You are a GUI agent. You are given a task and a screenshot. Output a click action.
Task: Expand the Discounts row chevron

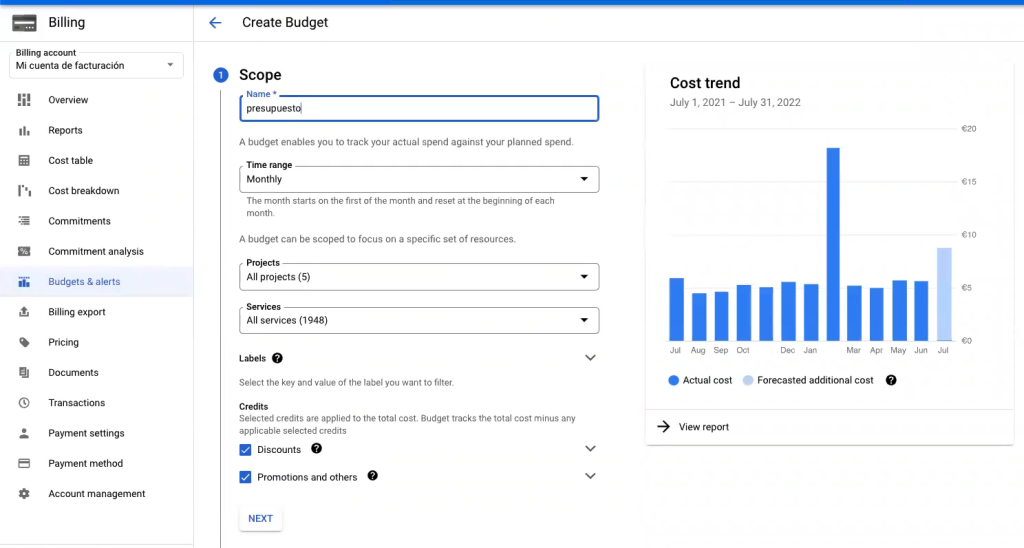[590, 449]
